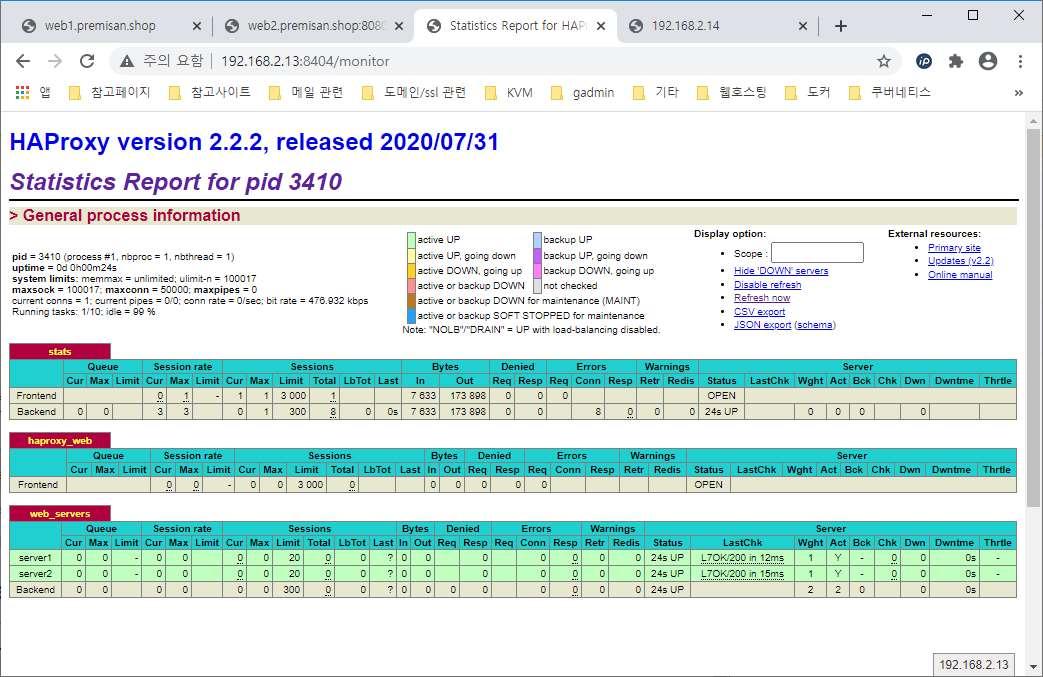
Task: Open the 도커 bookmark folder
Action: pos(808,92)
